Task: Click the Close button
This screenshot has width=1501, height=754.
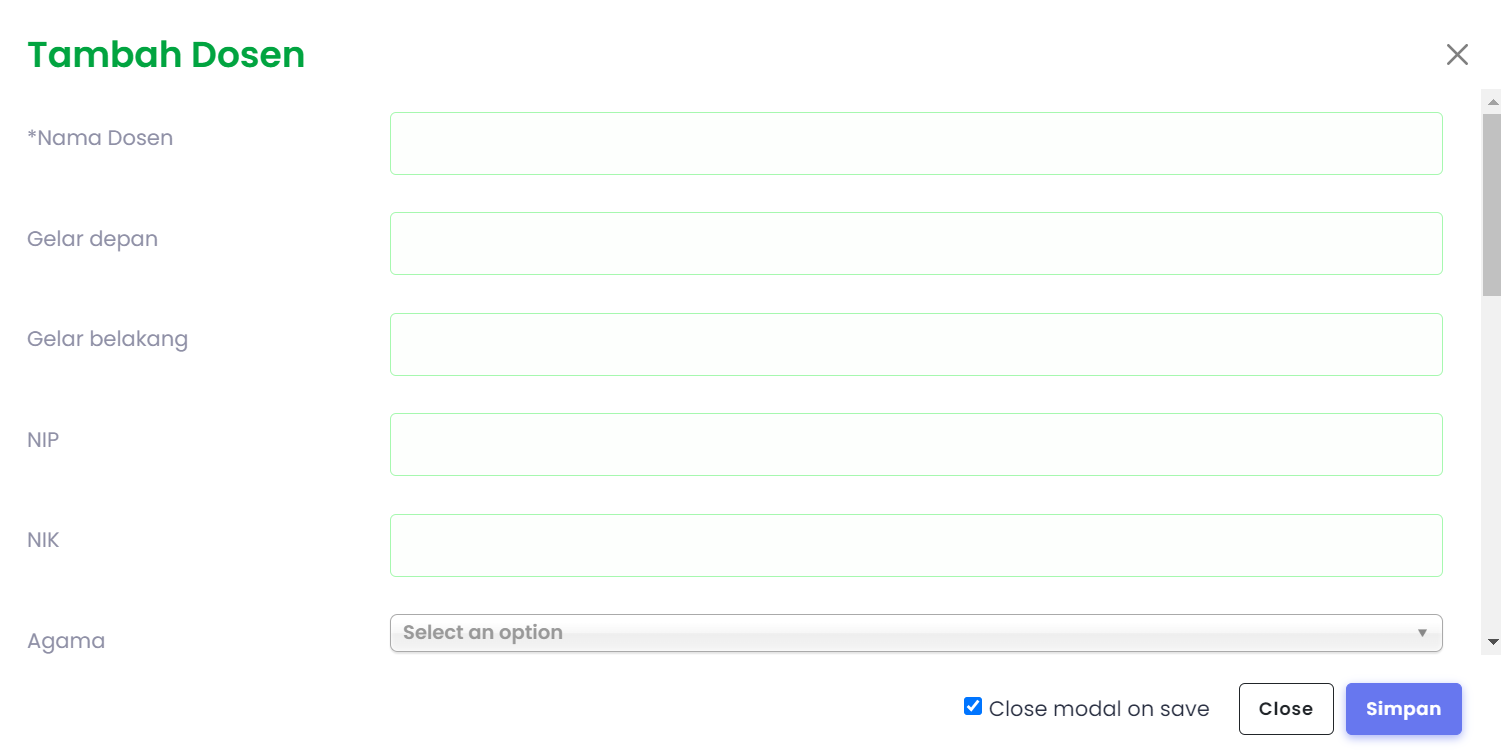Action: tap(1286, 709)
